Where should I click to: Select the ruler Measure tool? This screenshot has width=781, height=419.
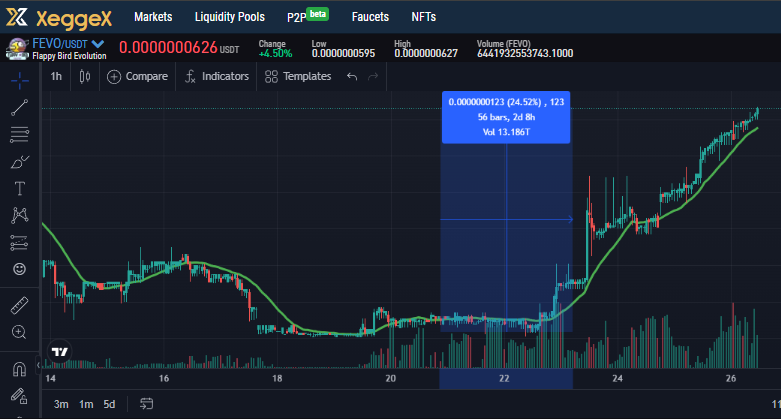(19, 305)
